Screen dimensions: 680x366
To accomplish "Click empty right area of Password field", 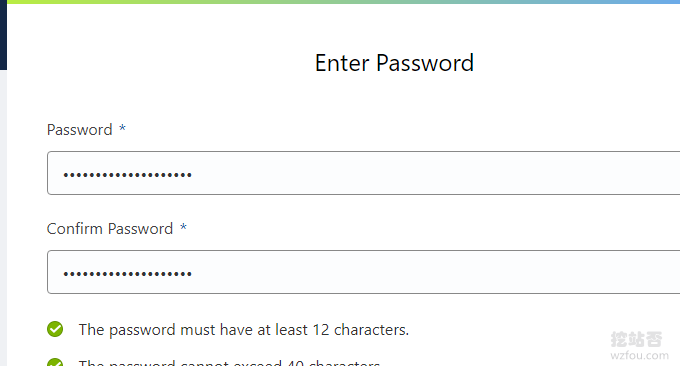I will point(434,173).
